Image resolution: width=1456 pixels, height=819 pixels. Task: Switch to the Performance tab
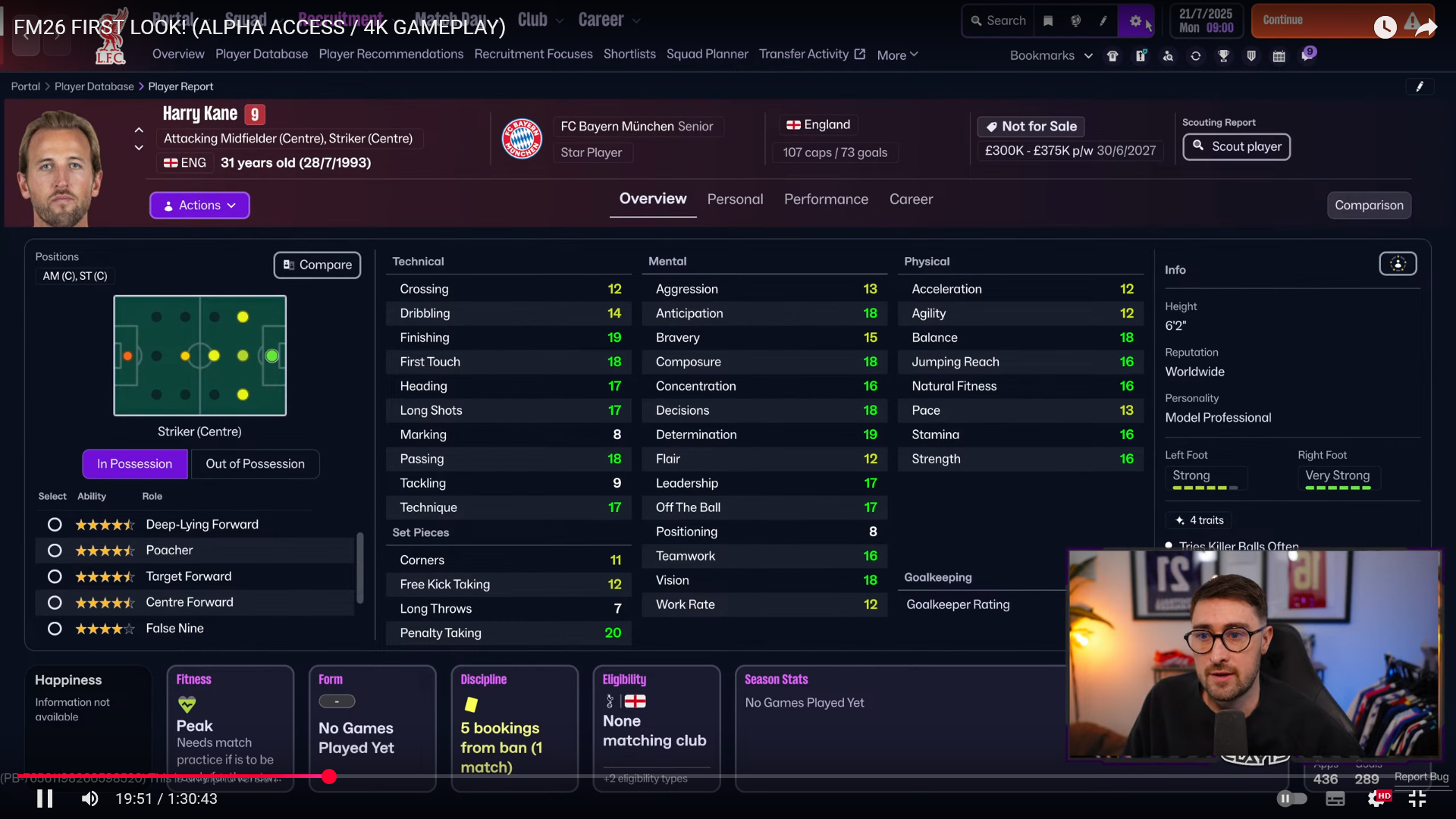click(826, 199)
